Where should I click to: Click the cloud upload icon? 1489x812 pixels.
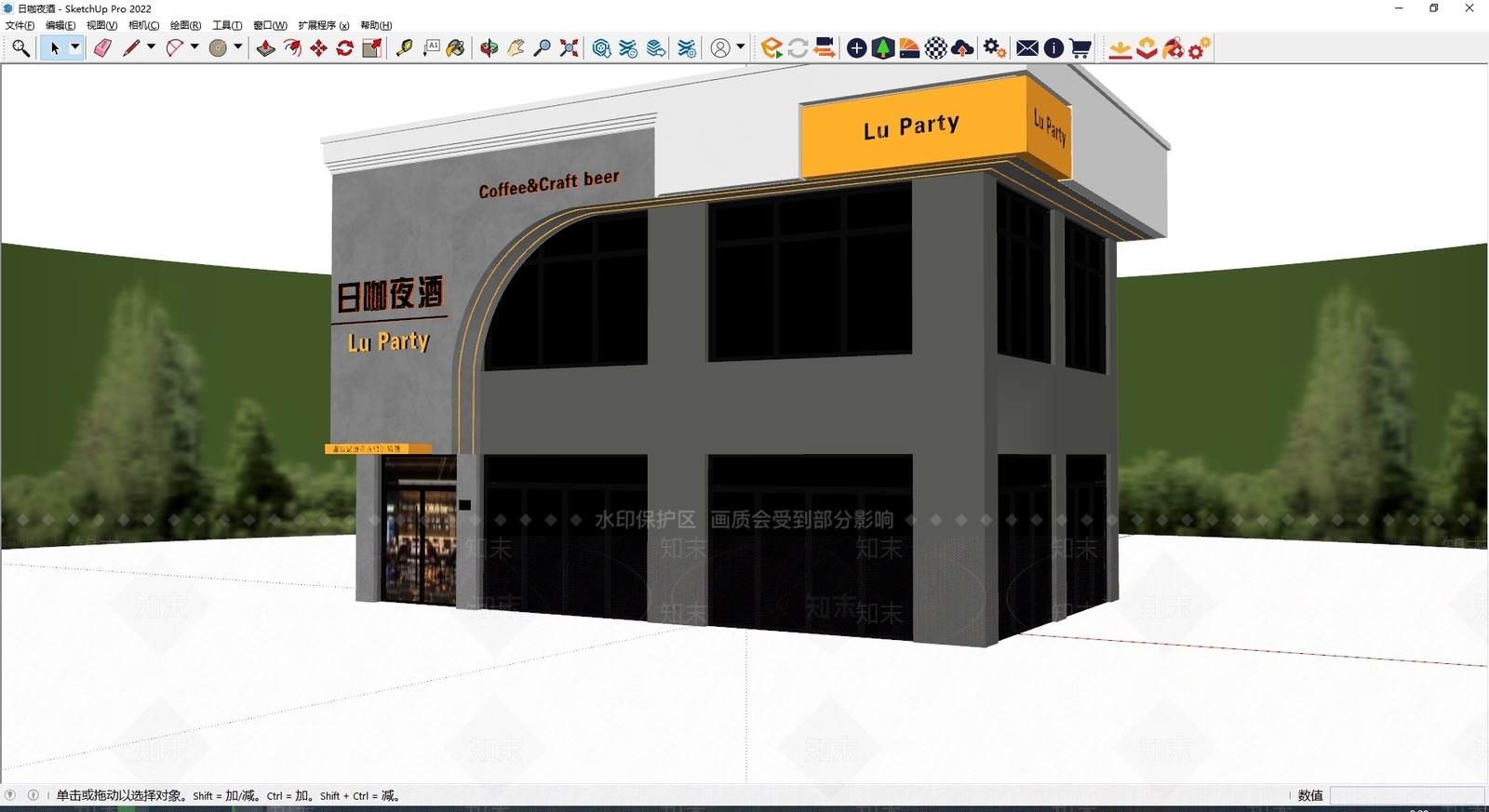click(x=962, y=48)
